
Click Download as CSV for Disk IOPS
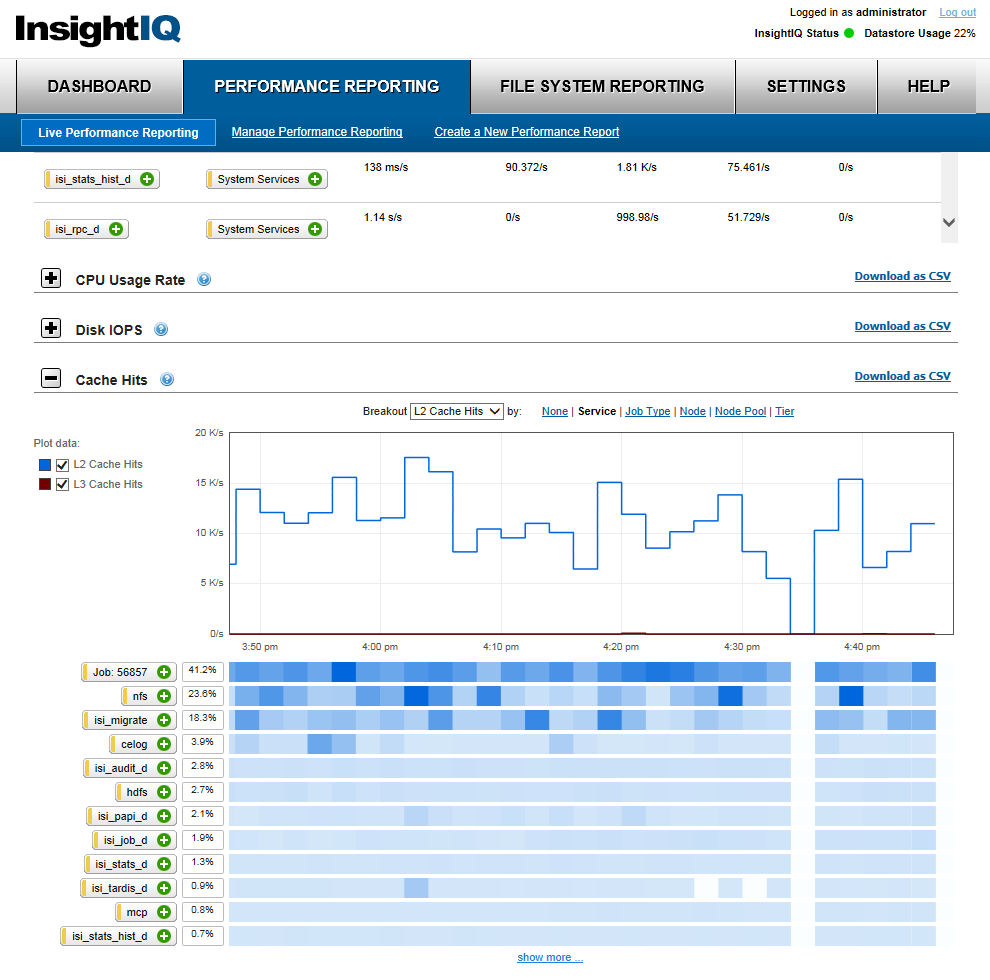click(902, 326)
